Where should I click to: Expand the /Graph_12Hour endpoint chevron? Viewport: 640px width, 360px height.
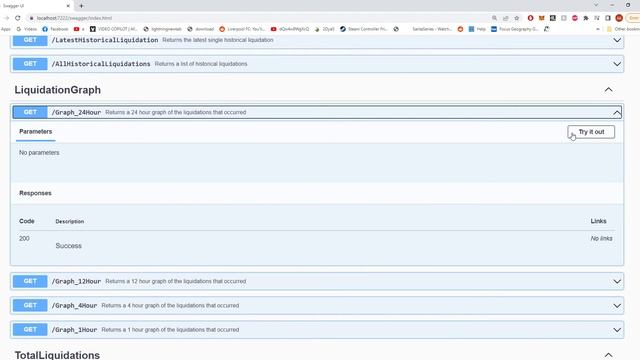click(617, 282)
